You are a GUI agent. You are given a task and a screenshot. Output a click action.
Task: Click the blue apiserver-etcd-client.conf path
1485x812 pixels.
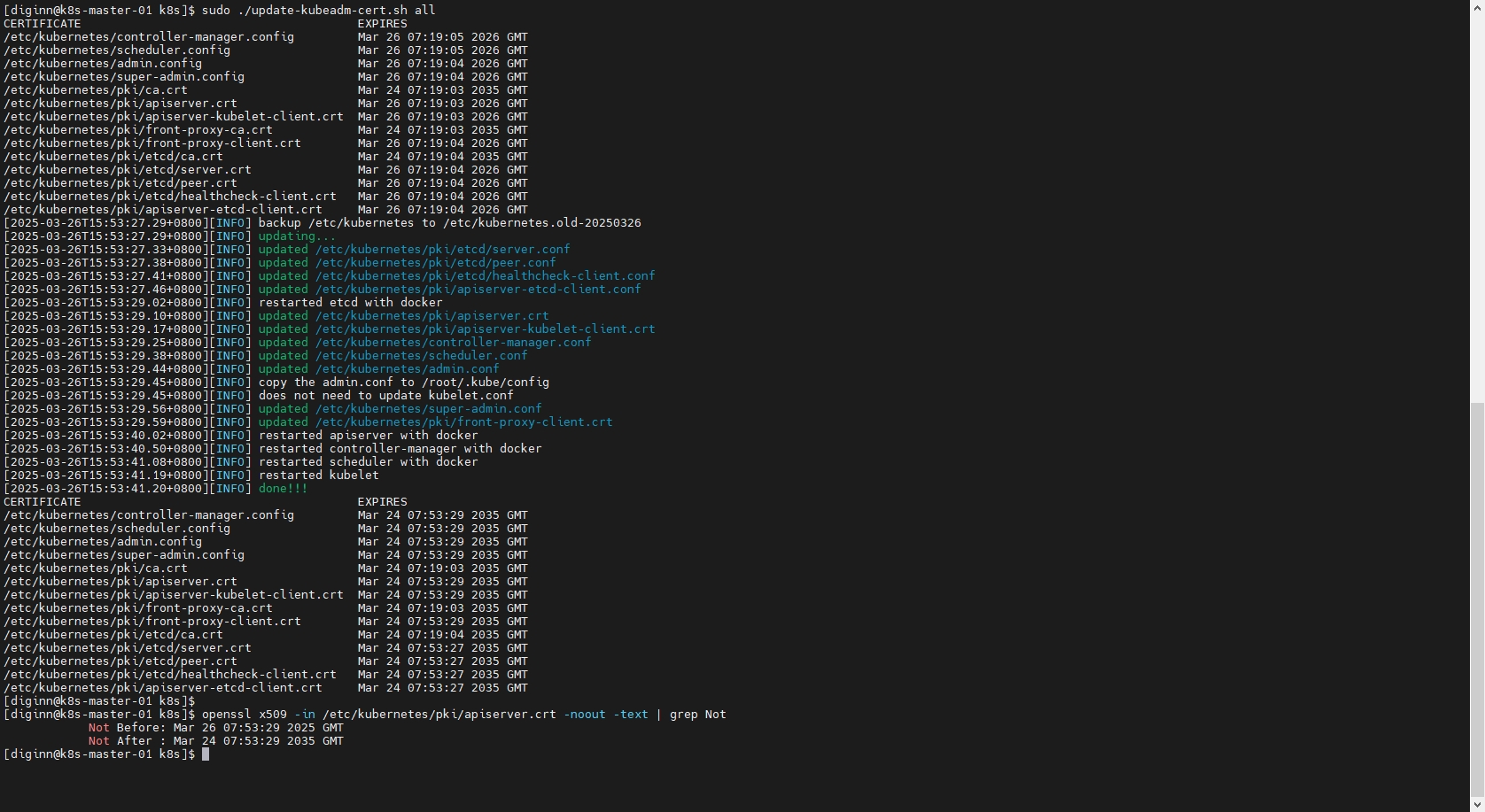coord(478,290)
